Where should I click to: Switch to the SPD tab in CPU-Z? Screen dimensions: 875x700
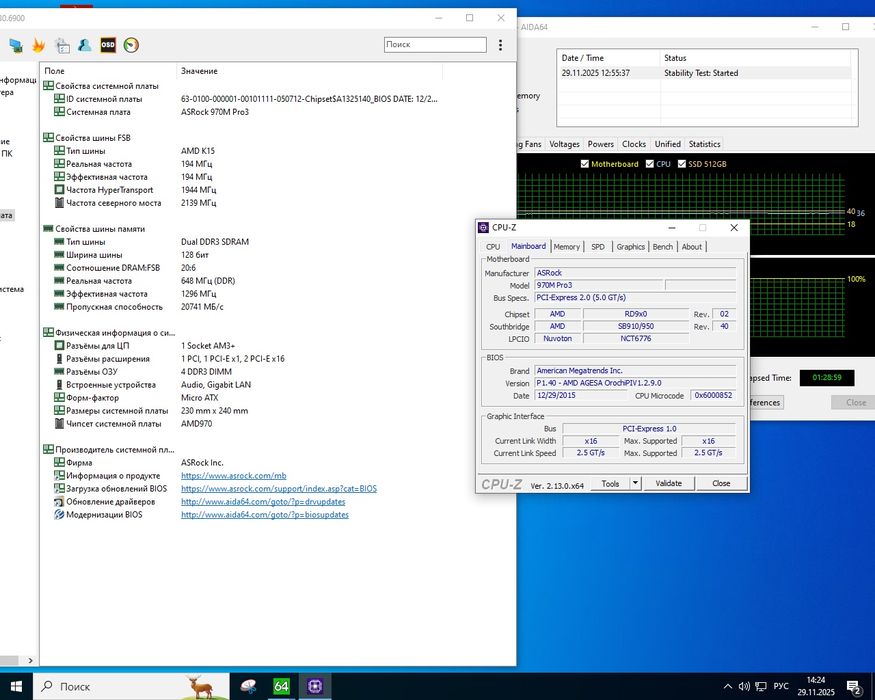pos(598,247)
